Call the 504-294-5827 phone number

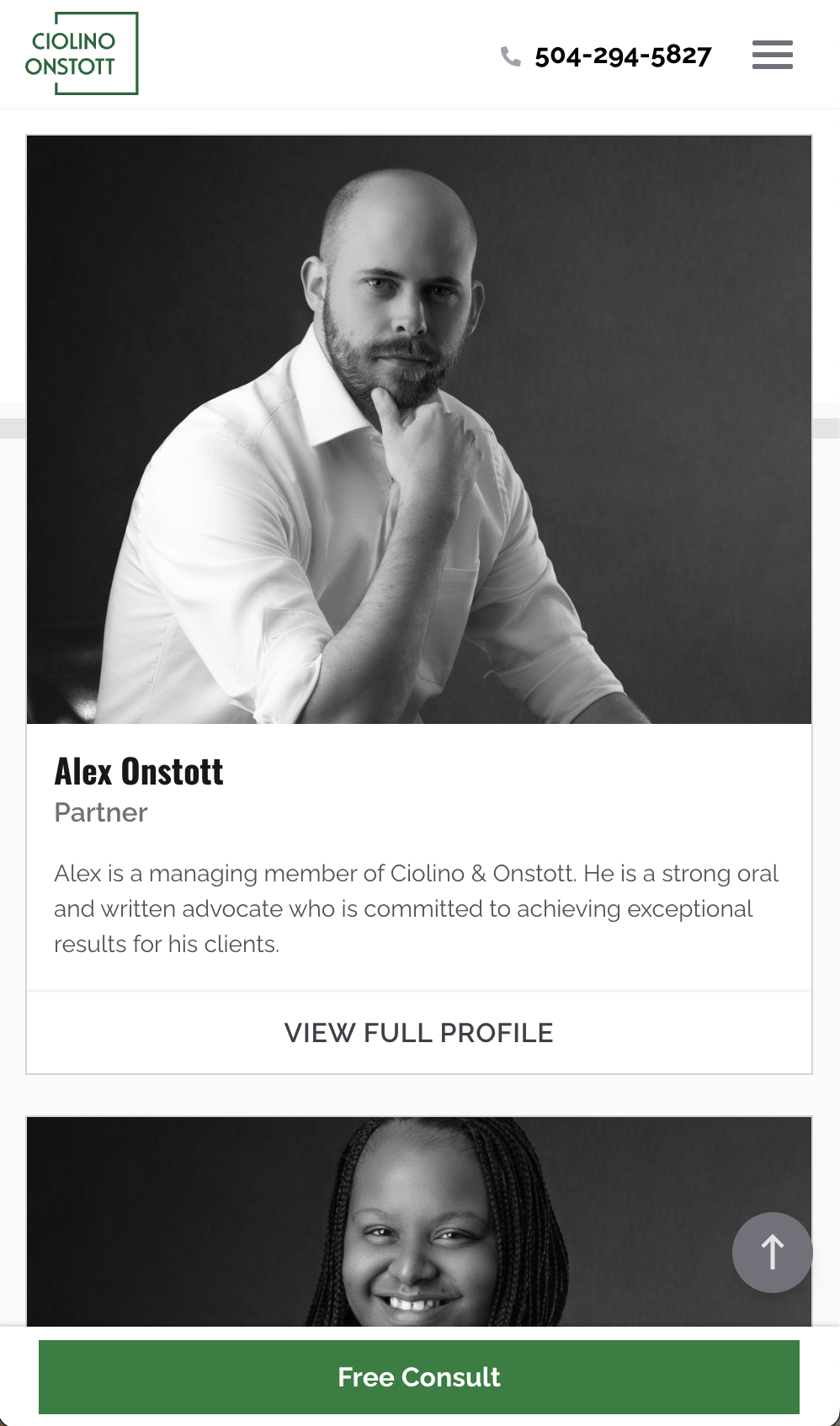coord(623,56)
